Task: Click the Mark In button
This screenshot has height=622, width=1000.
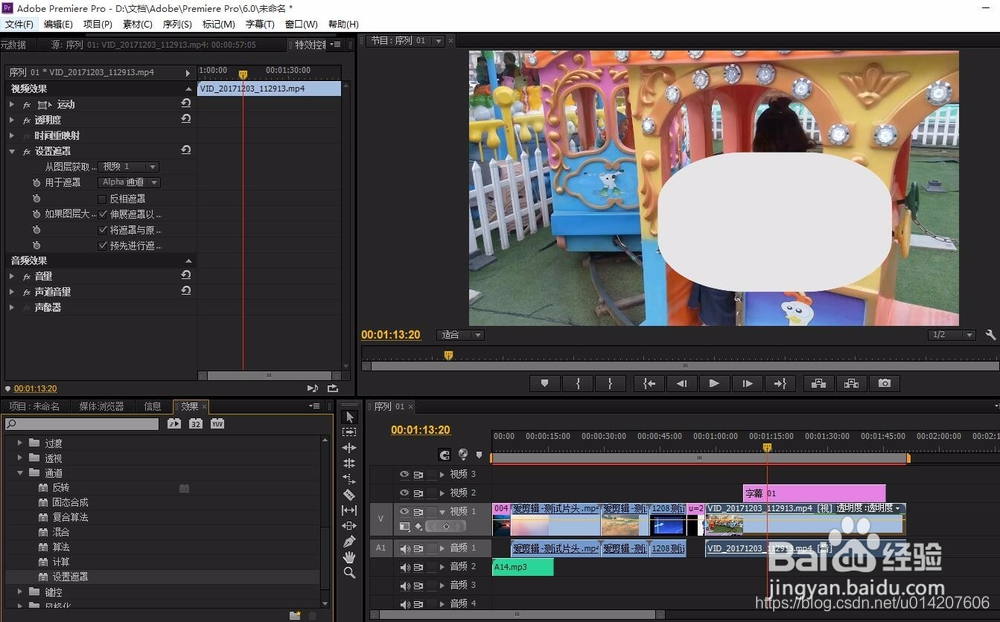Action: click(578, 383)
